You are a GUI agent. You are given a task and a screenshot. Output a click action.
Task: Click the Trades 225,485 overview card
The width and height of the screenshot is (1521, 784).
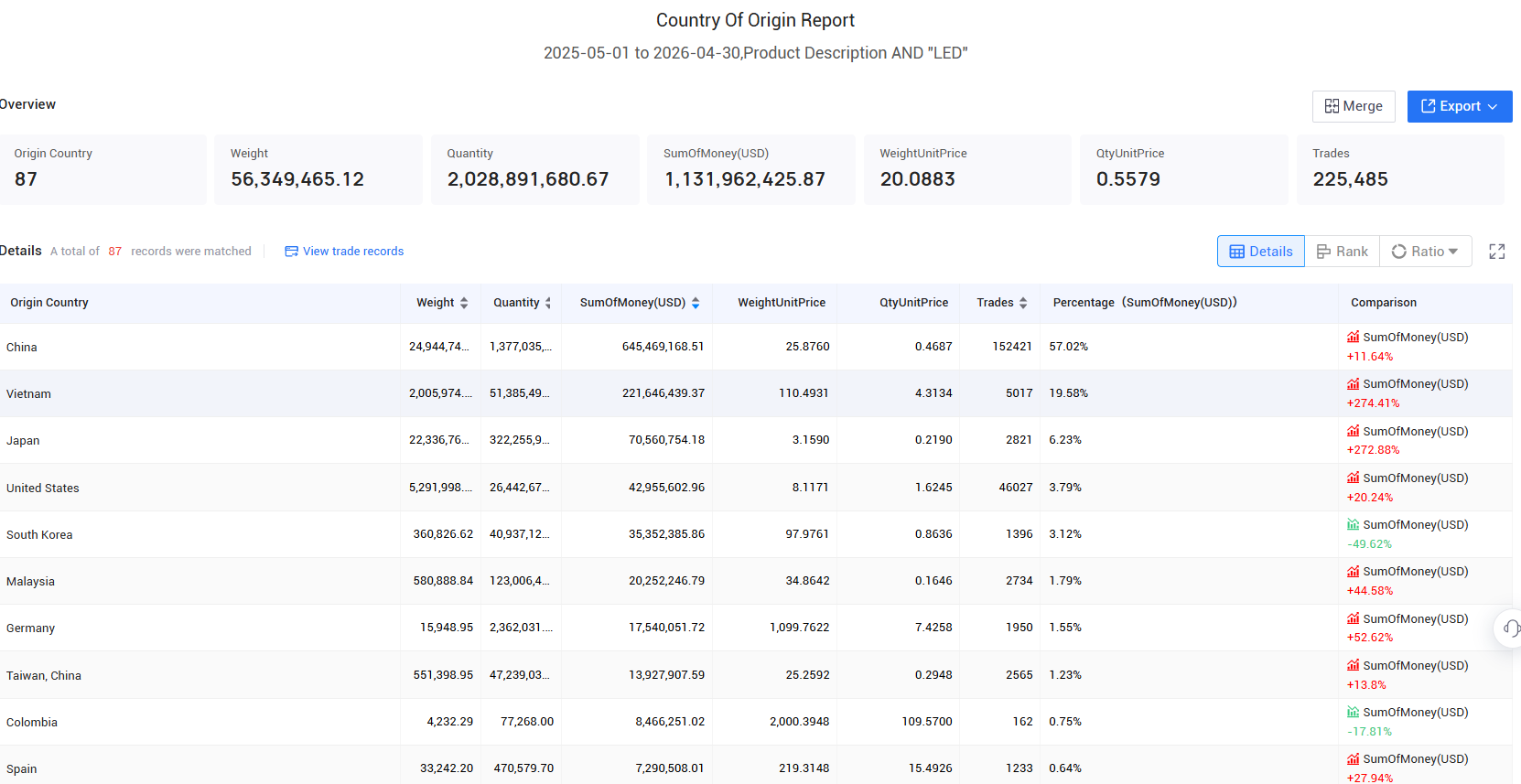[1400, 169]
